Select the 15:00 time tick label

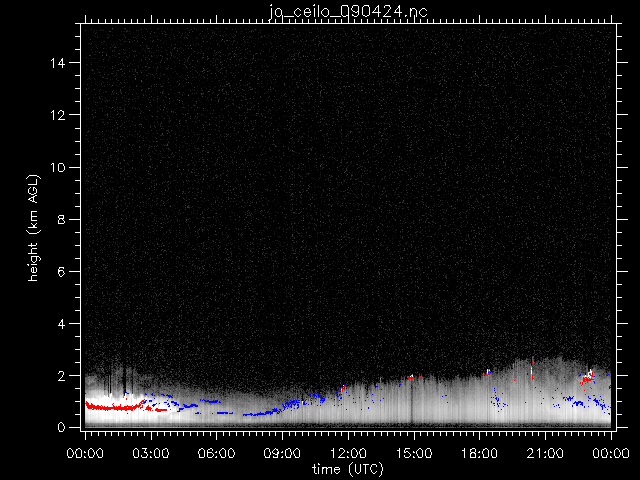[414, 454]
